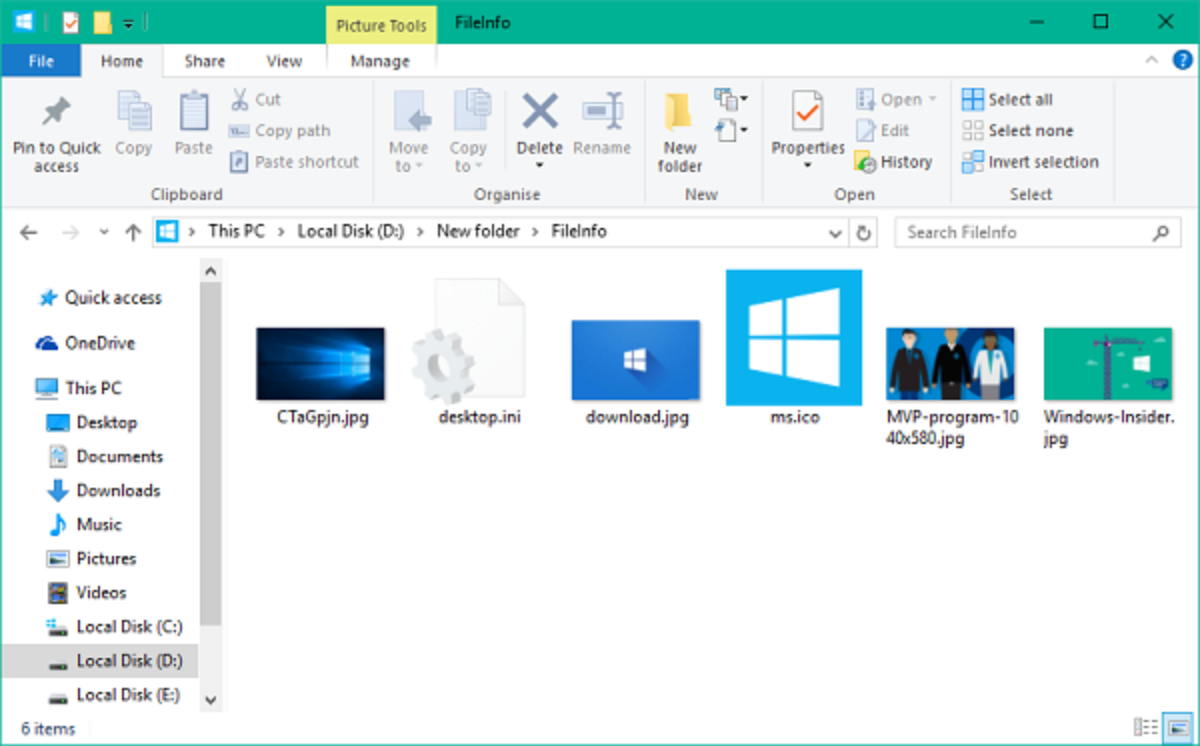The width and height of the screenshot is (1200, 746).
Task: Open Downloads in navigation pane
Action: pos(117,490)
